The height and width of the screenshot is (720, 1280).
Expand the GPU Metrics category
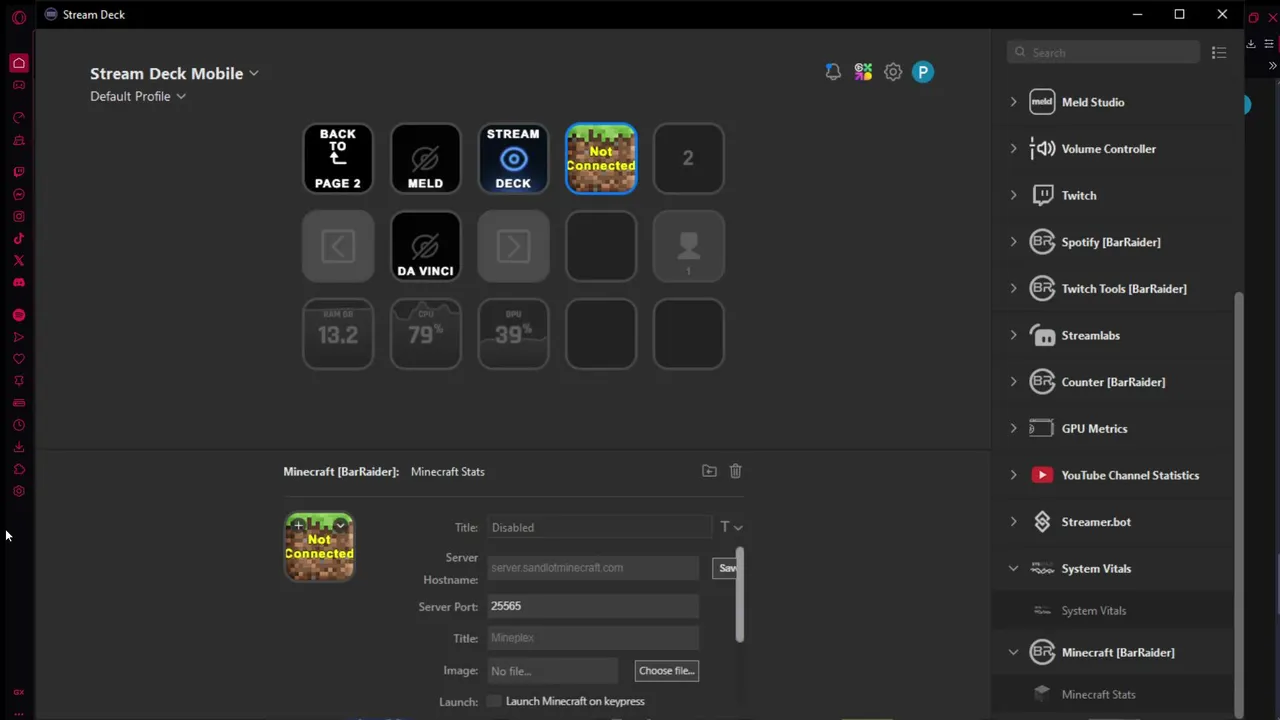pyautogui.click(x=1013, y=428)
